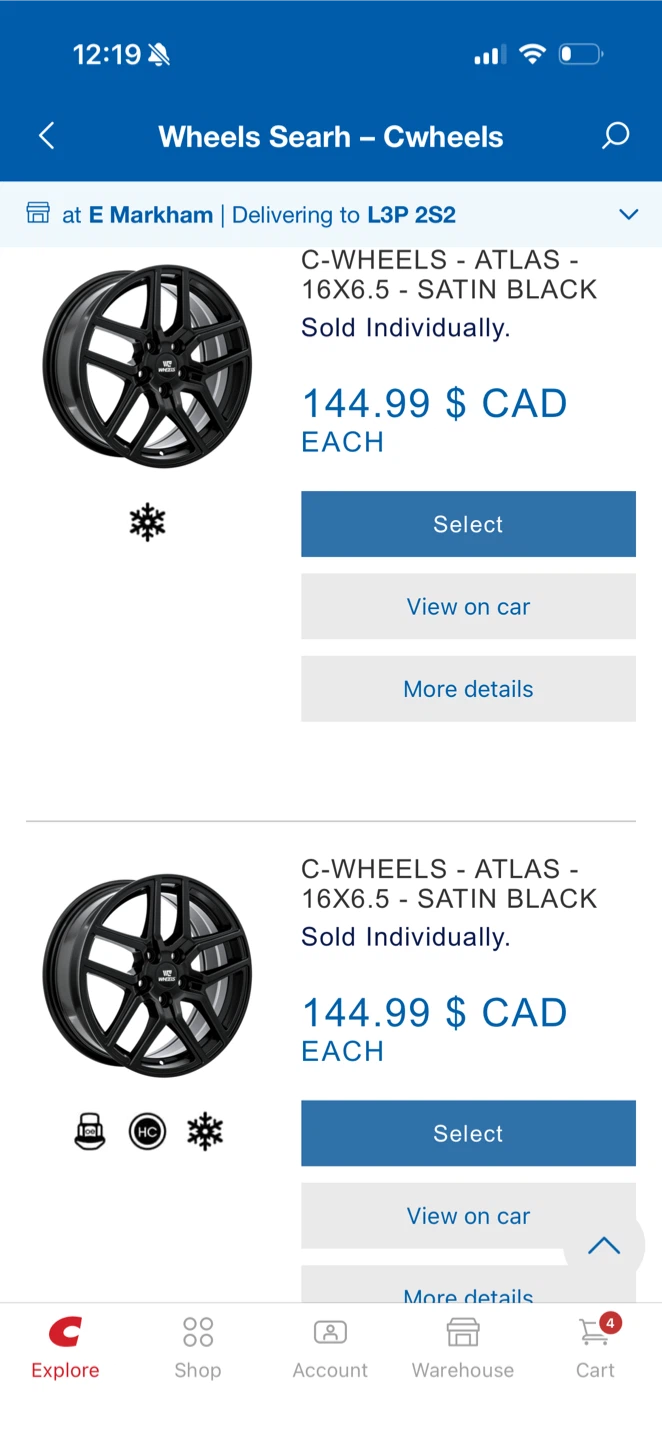Image resolution: width=662 pixels, height=1440 pixels.
Task: Tap the snowflake icon on second wheel
Action: click(205, 1132)
